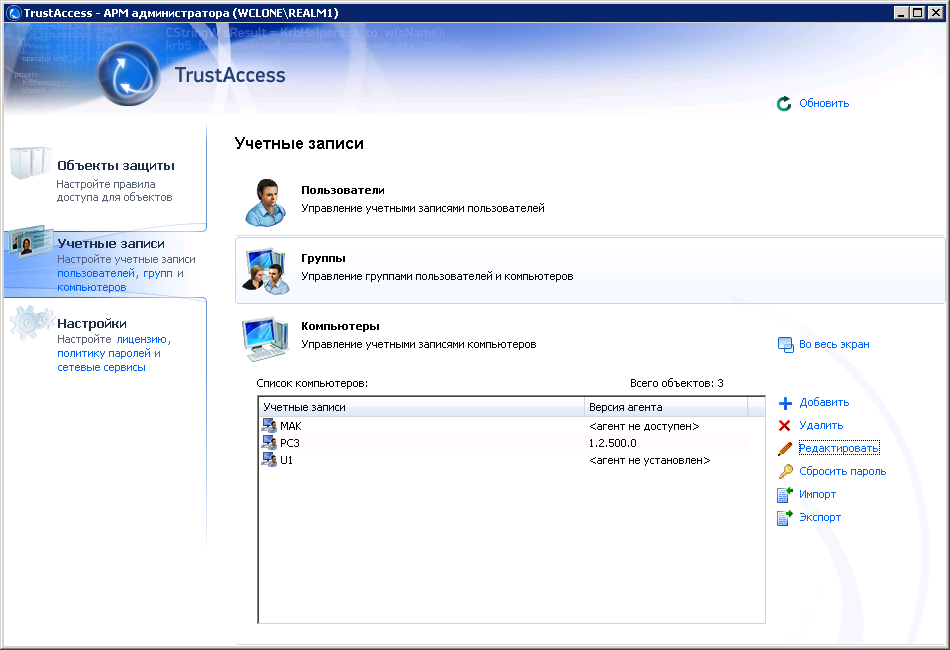Open the Settings sidebar section

92,323
